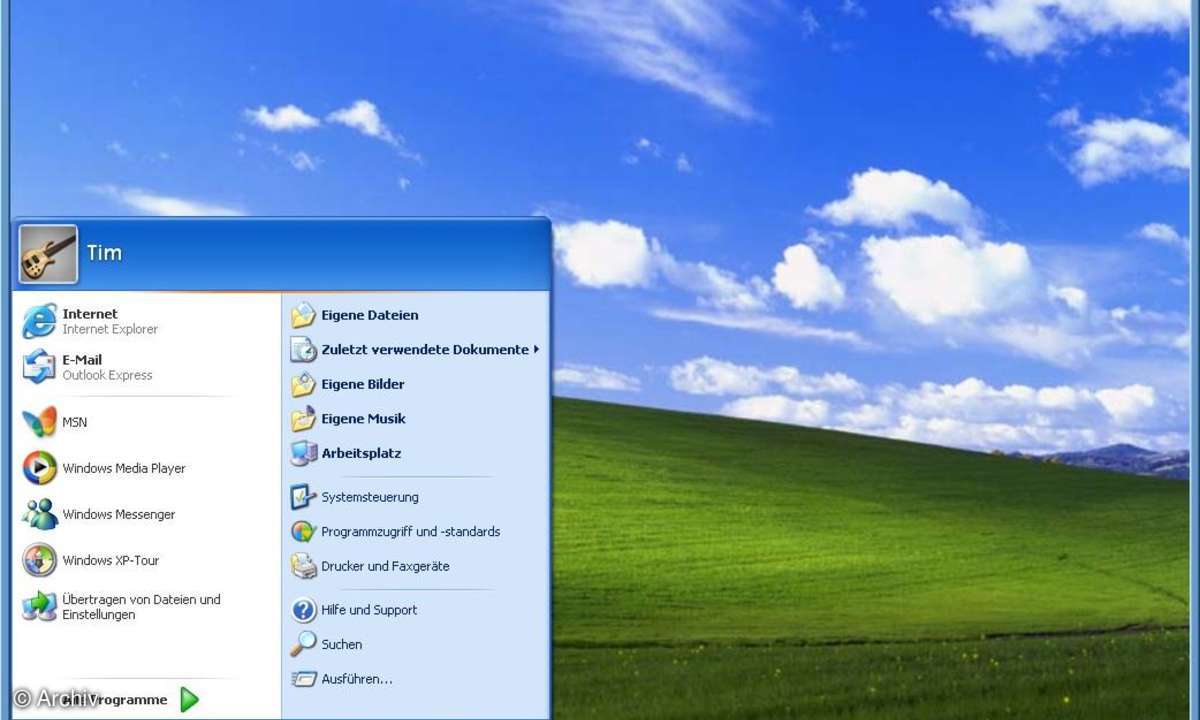Click the Windows Messenger icon

[40, 514]
